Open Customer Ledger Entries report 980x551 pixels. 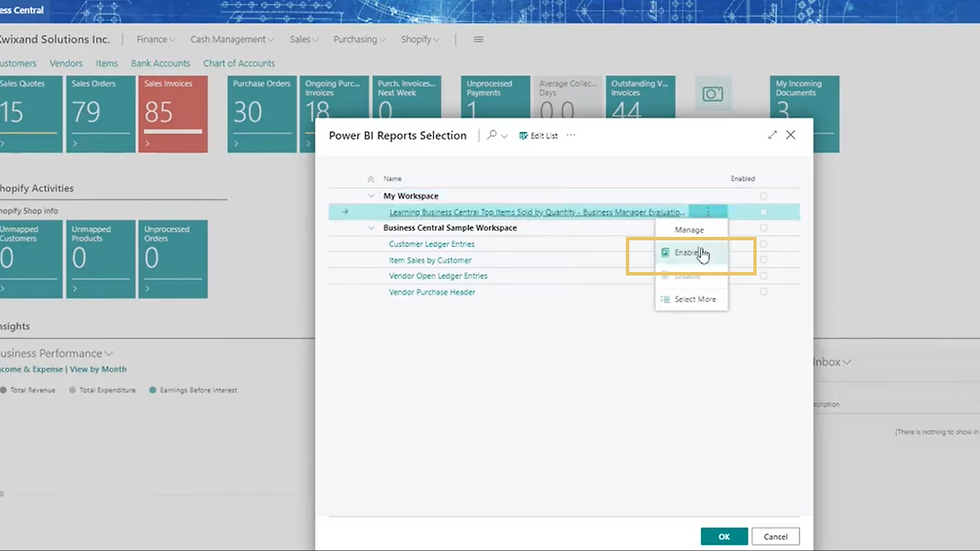click(x=431, y=244)
